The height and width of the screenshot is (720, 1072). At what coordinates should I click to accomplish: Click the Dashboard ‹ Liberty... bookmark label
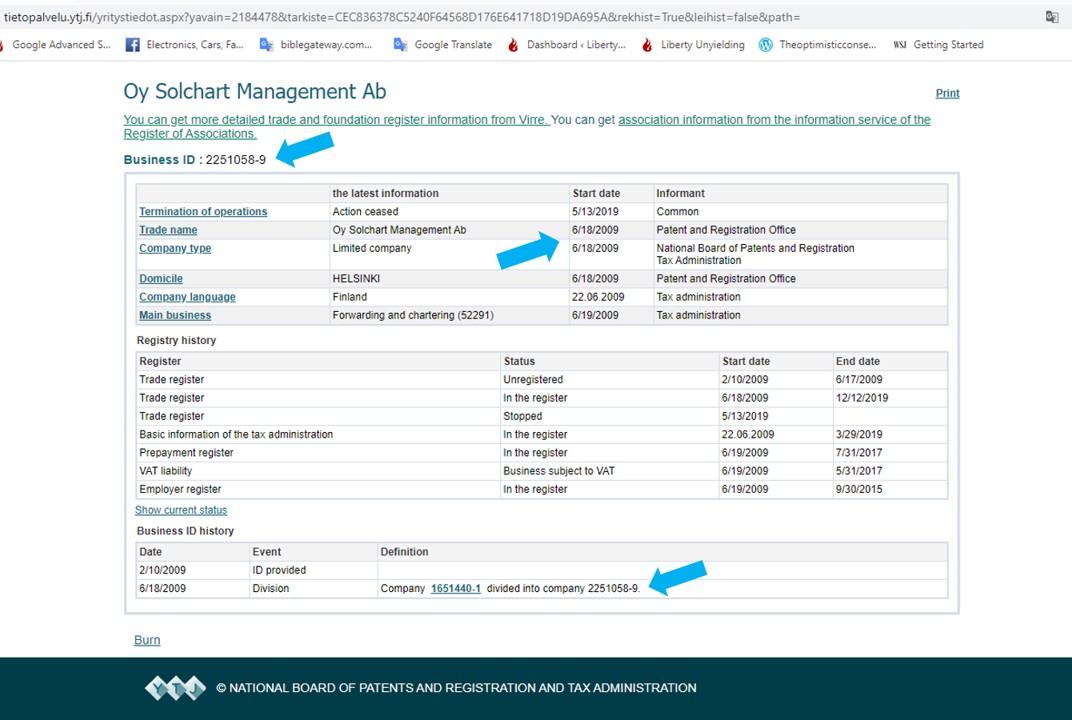point(576,44)
